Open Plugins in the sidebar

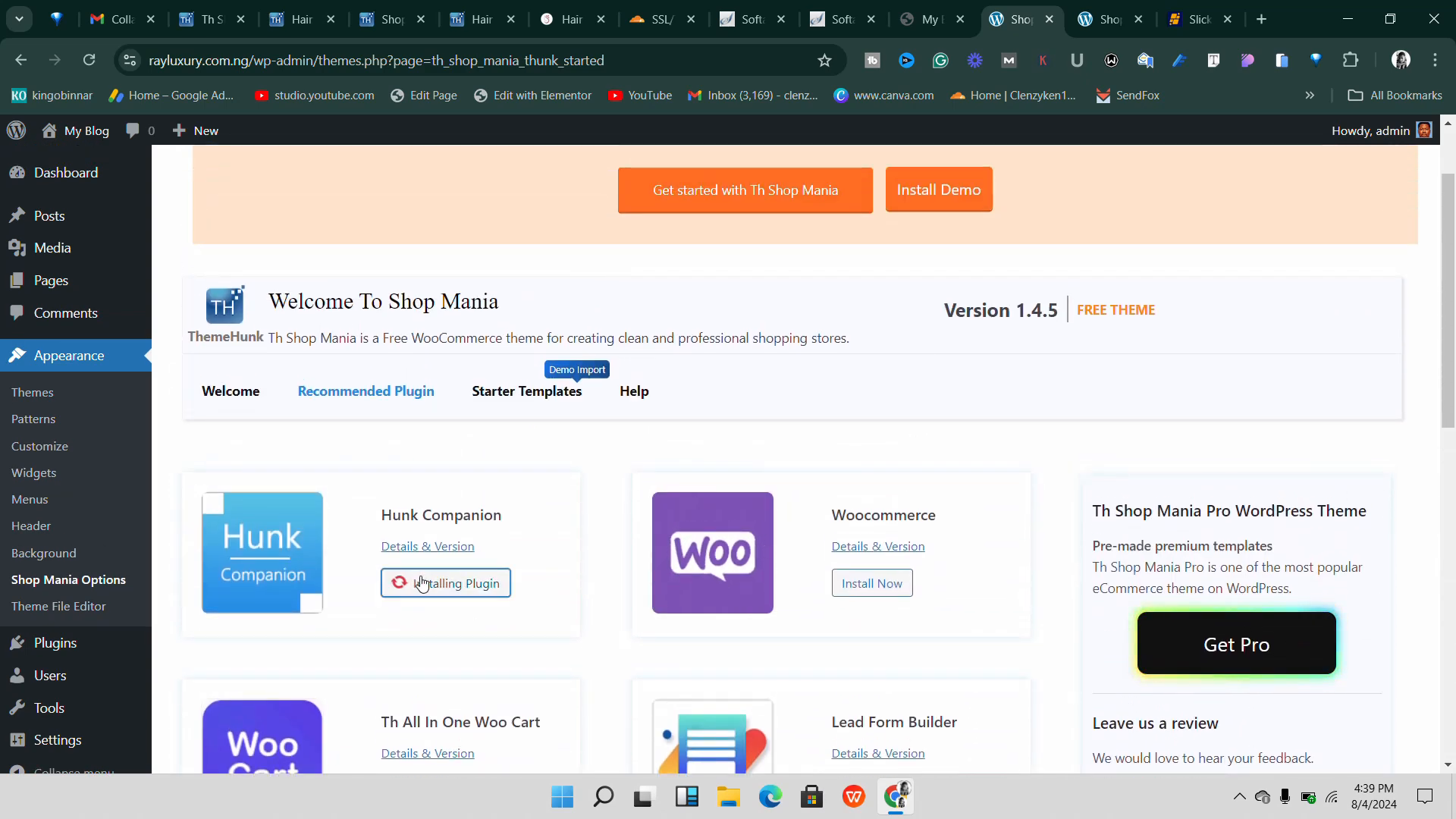[55, 642]
